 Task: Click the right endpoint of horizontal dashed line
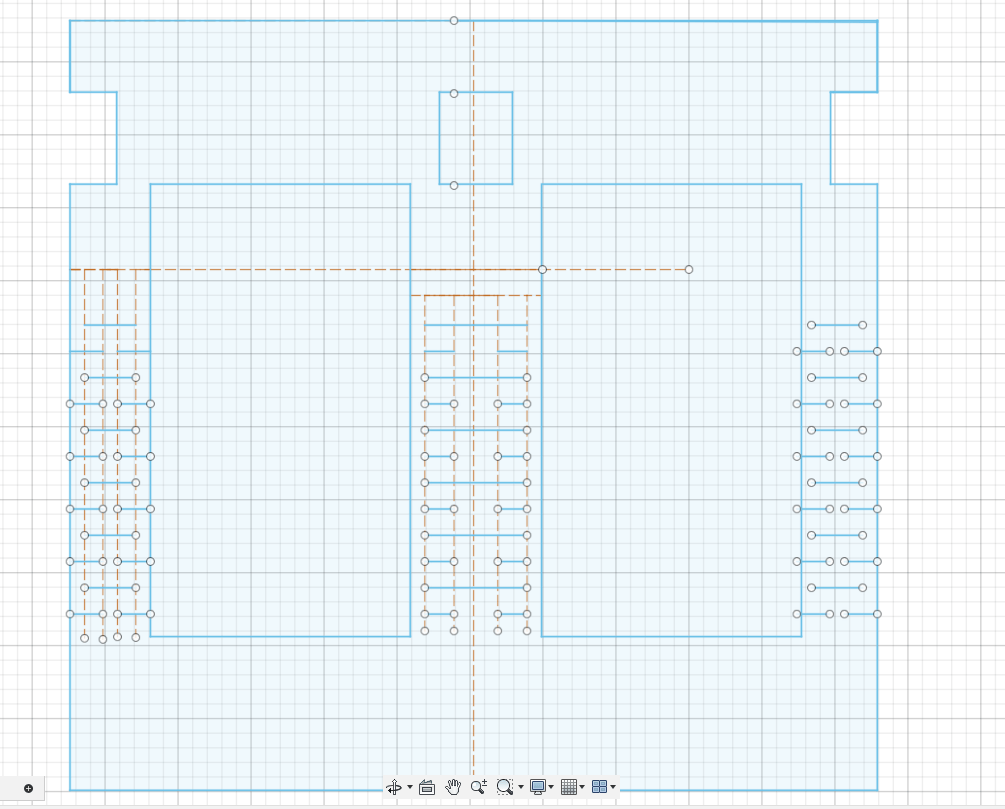click(x=689, y=269)
